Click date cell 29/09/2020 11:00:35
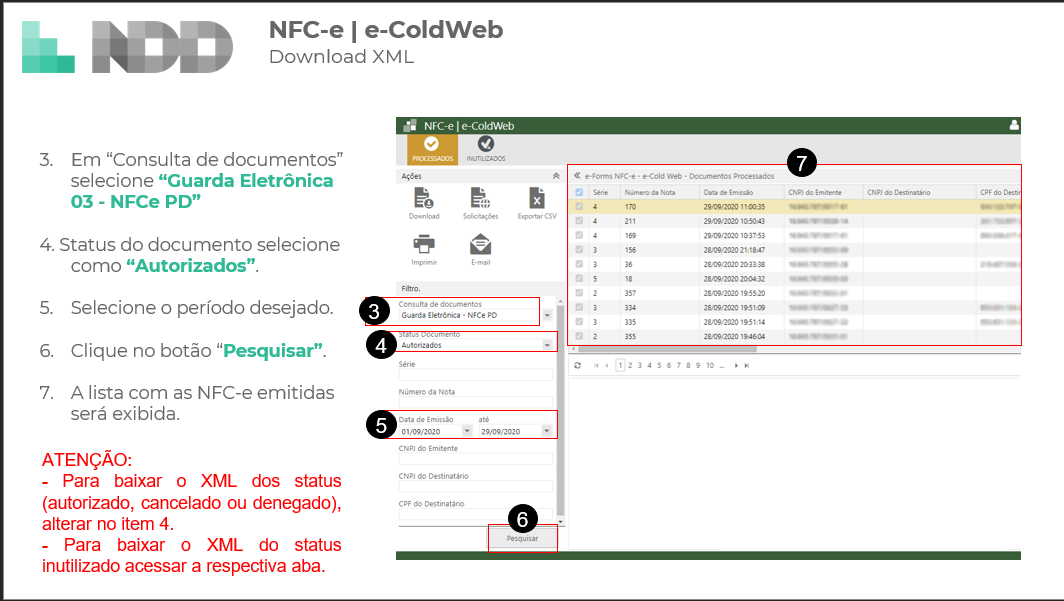This screenshot has height=601, width=1064. pyautogui.click(x=734, y=207)
